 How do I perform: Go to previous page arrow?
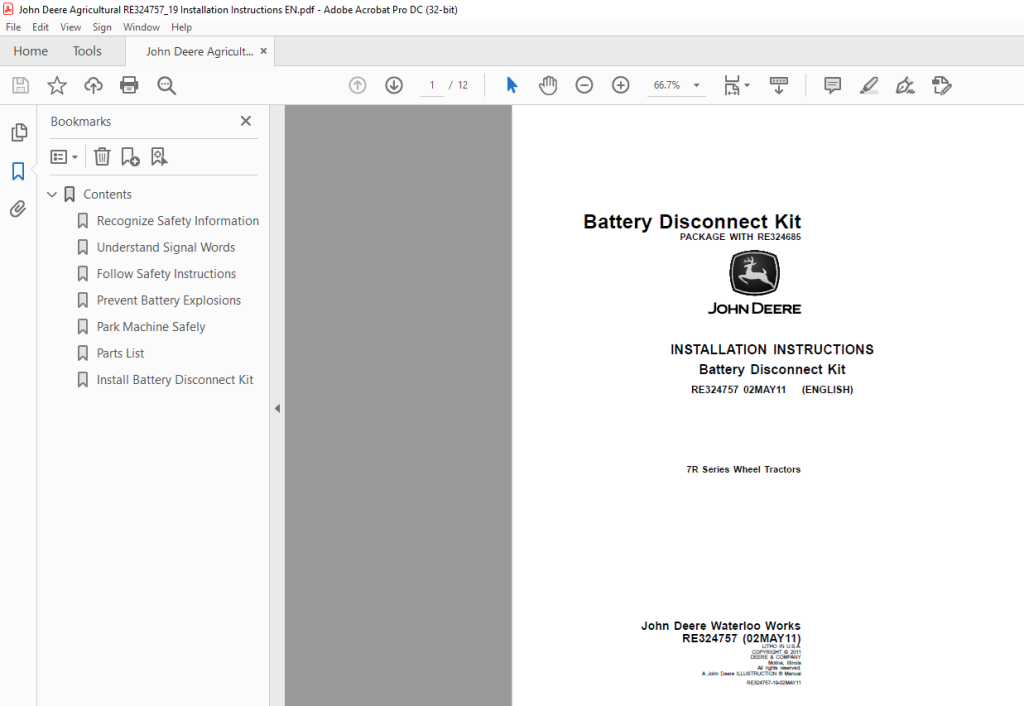(x=357, y=86)
